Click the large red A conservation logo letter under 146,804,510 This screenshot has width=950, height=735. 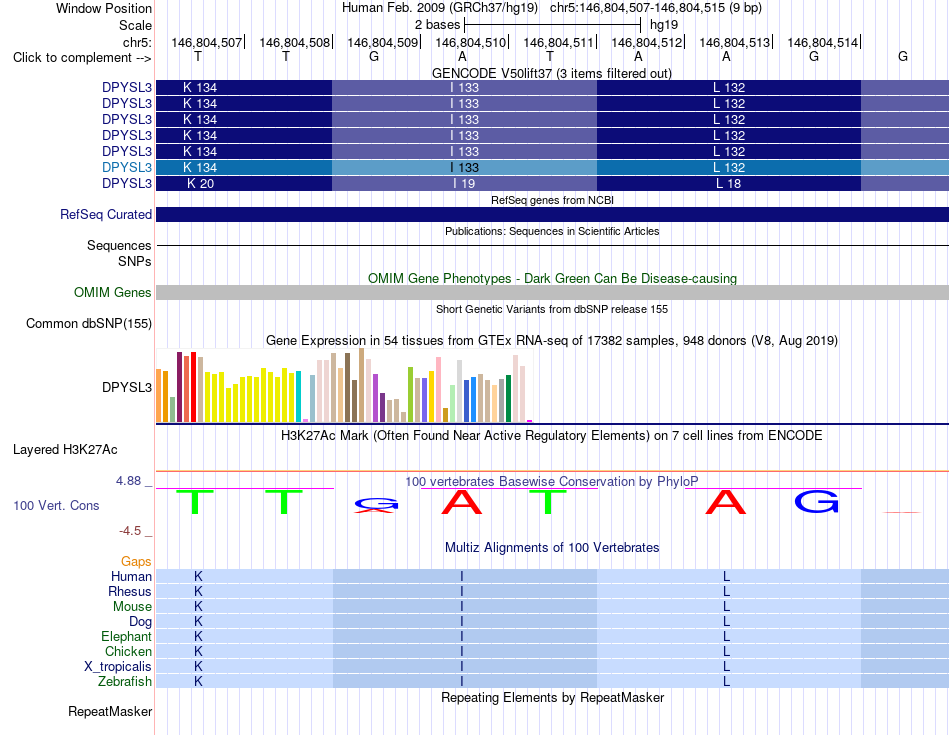pos(462,502)
